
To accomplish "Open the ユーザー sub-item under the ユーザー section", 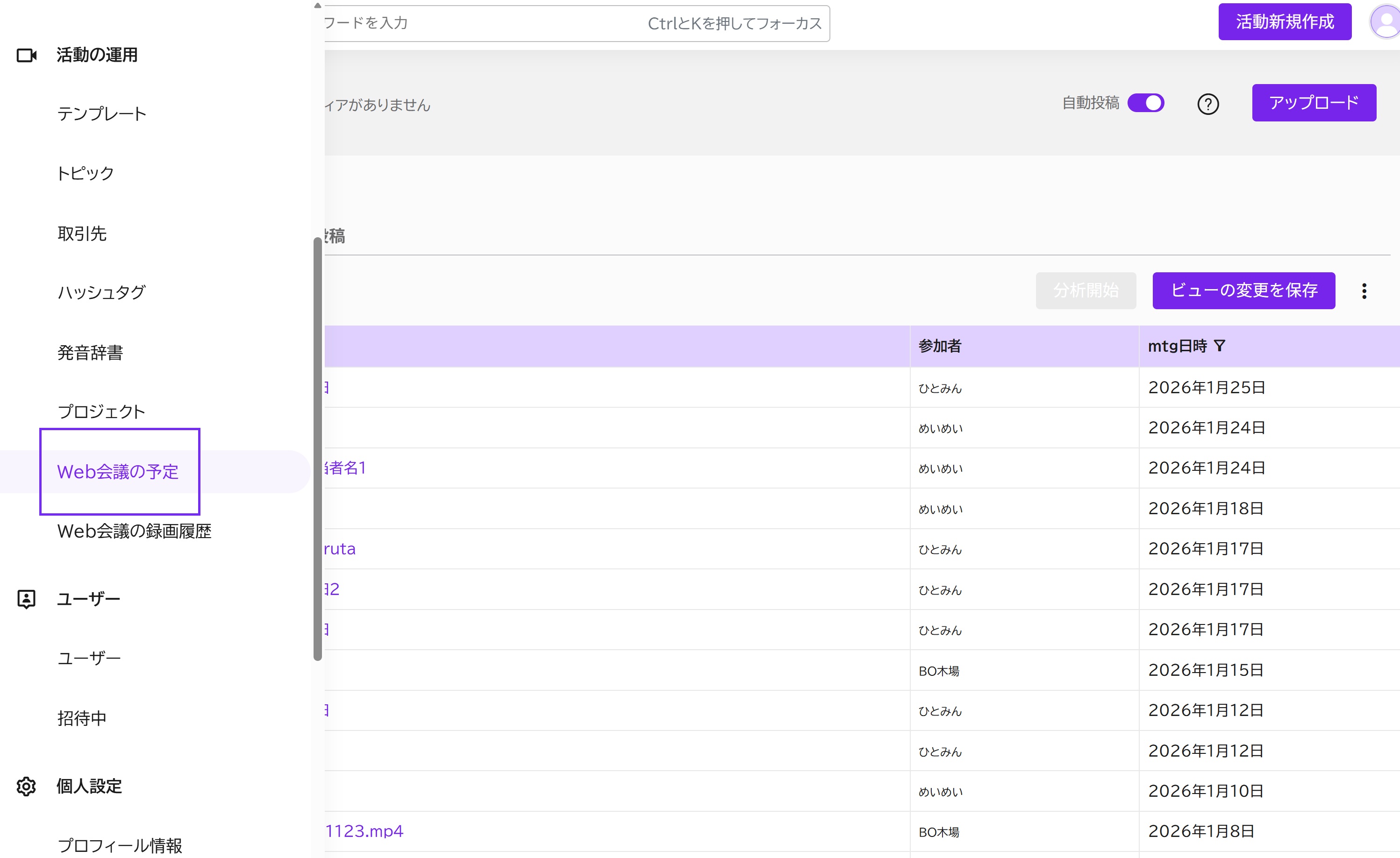I will click(89, 659).
